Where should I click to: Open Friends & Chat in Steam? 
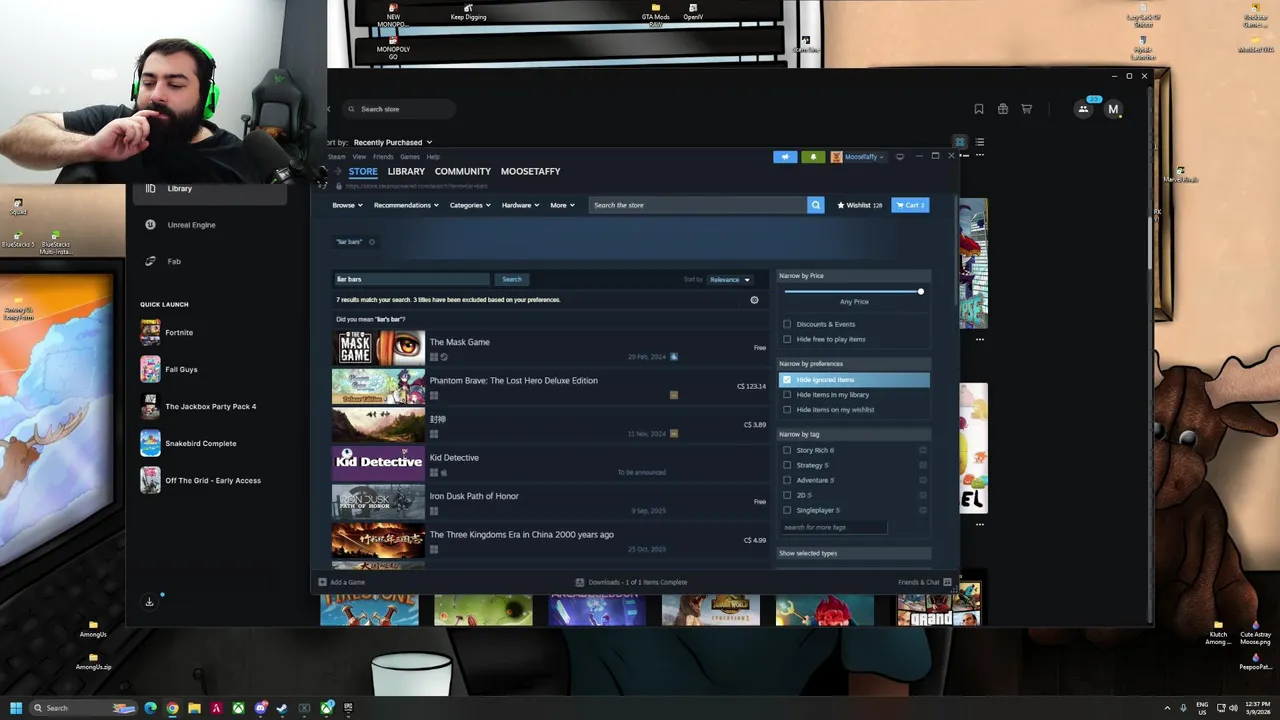click(x=925, y=582)
